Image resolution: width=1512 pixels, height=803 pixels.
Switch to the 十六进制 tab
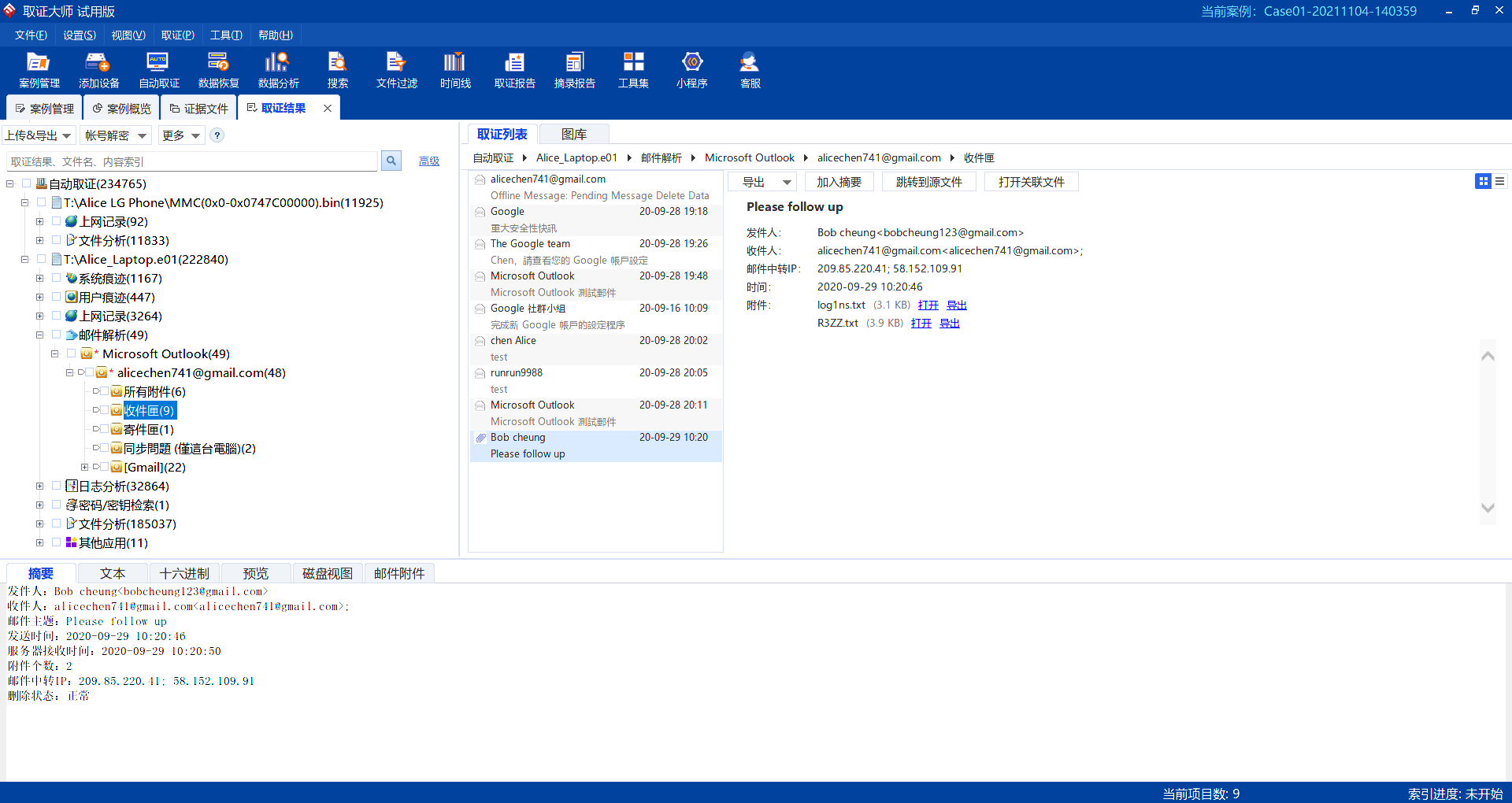click(184, 573)
